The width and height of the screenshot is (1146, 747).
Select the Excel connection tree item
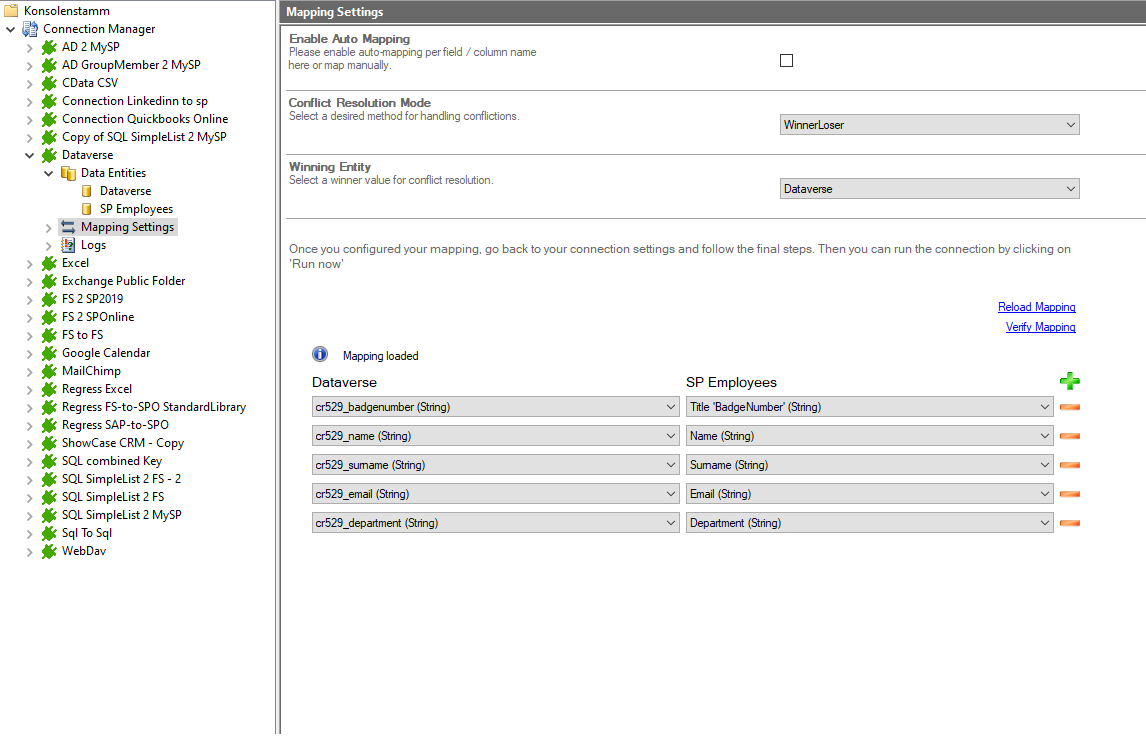pos(75,263)
